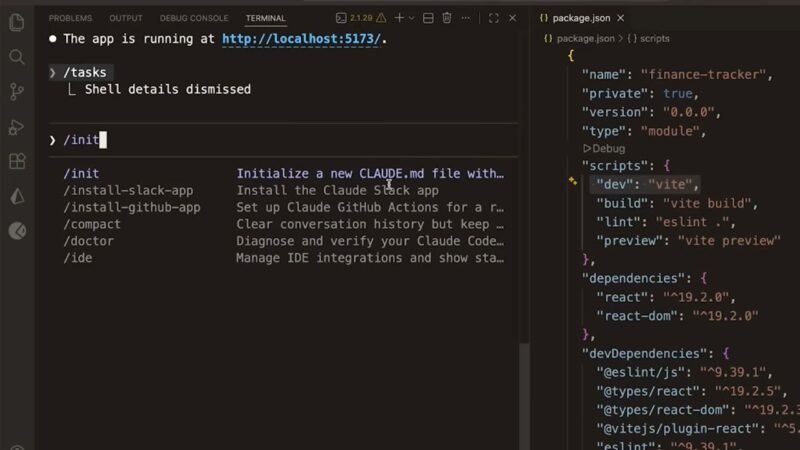Click the "react-dom" dependency line
Screen dimensions: 800x450
click(677, 316)
